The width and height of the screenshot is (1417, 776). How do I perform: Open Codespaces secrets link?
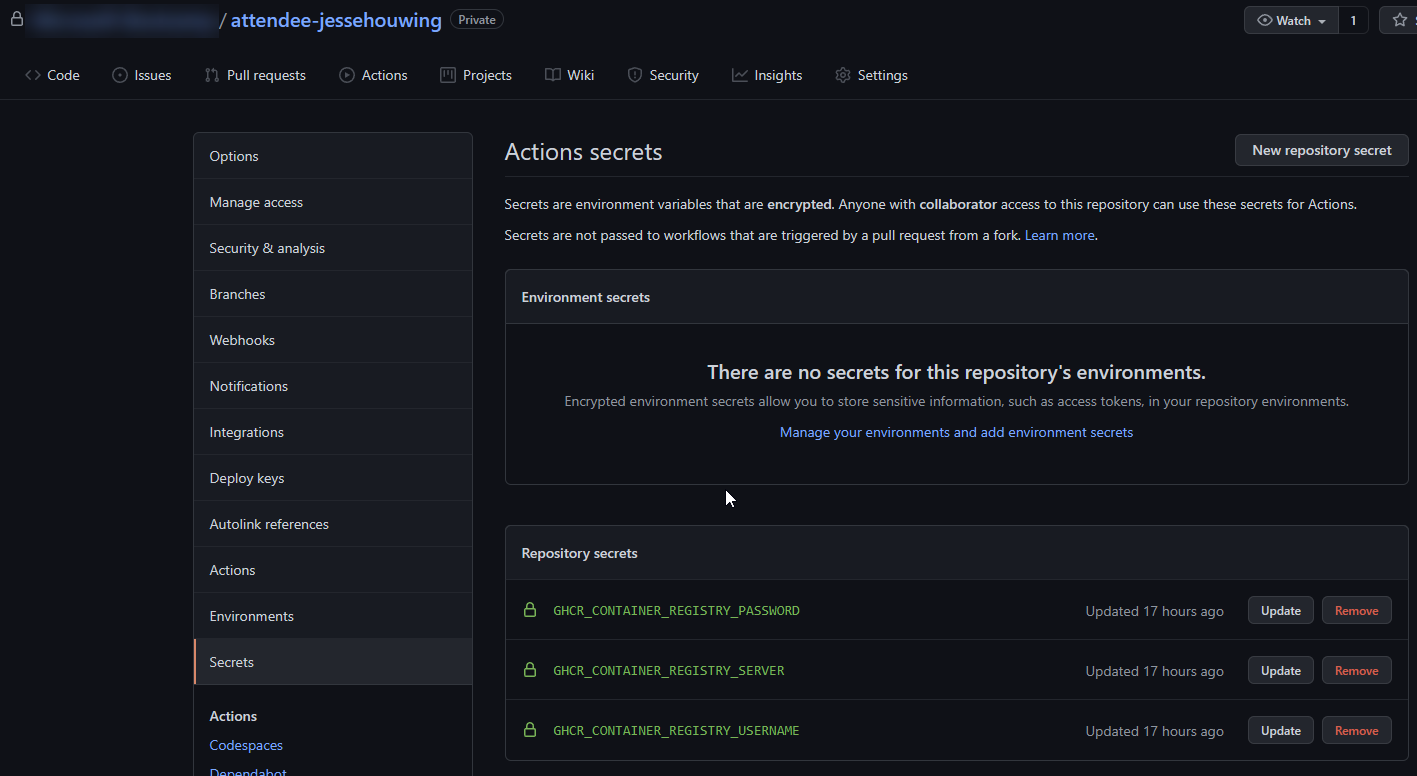[246, 745]
